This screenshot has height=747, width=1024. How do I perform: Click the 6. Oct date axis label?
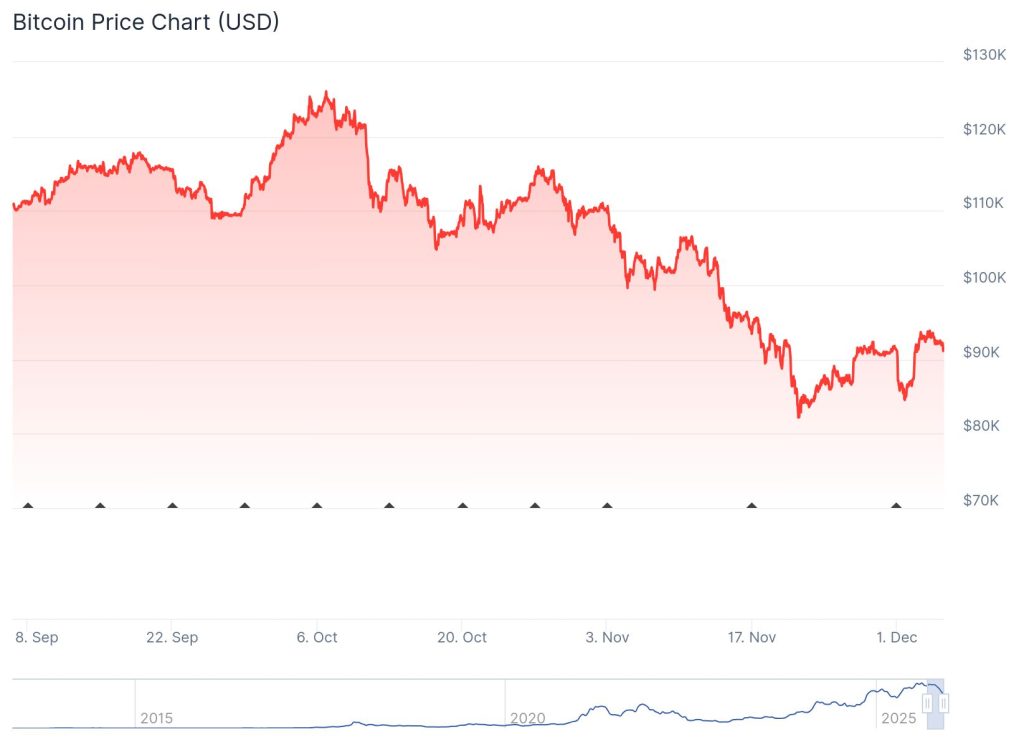tap(317, 637)
